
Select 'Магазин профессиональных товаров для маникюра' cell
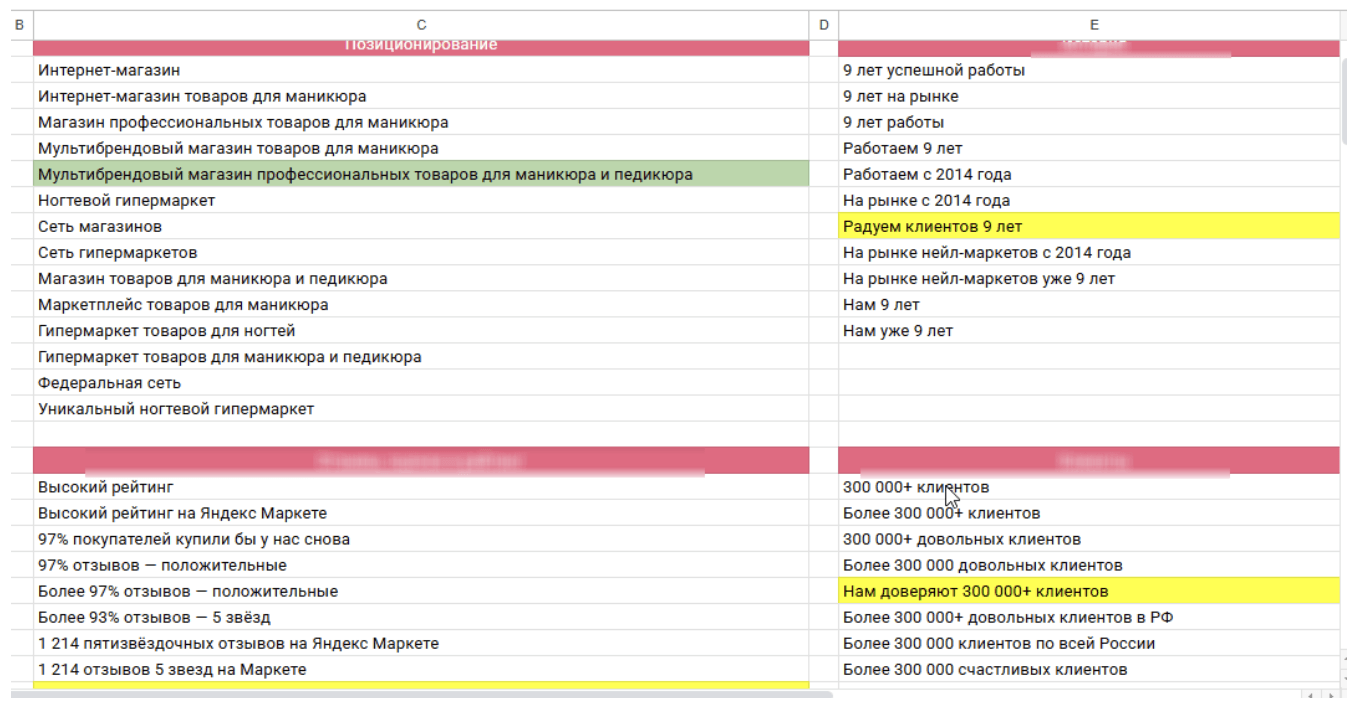pos(421,122)
